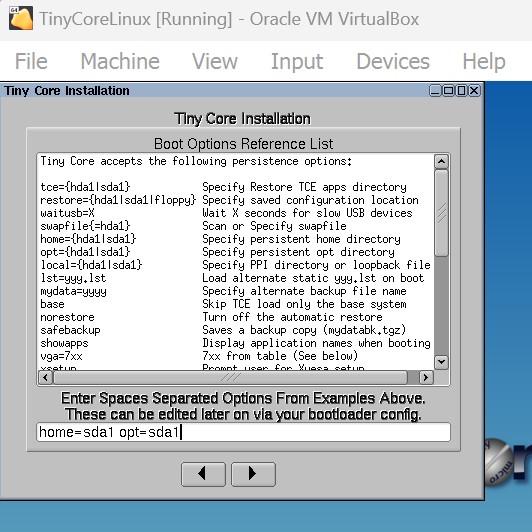This screenshot has height=532, width=532.
Task: Select the 'tce={hda1|sda1}' option text
Action: (x=85, y=187)
